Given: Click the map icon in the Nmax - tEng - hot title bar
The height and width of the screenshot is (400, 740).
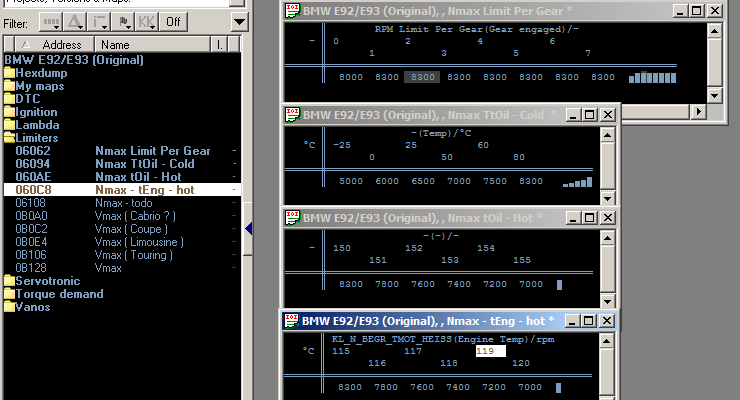Looking at the screenshot, I should [292, 321].
